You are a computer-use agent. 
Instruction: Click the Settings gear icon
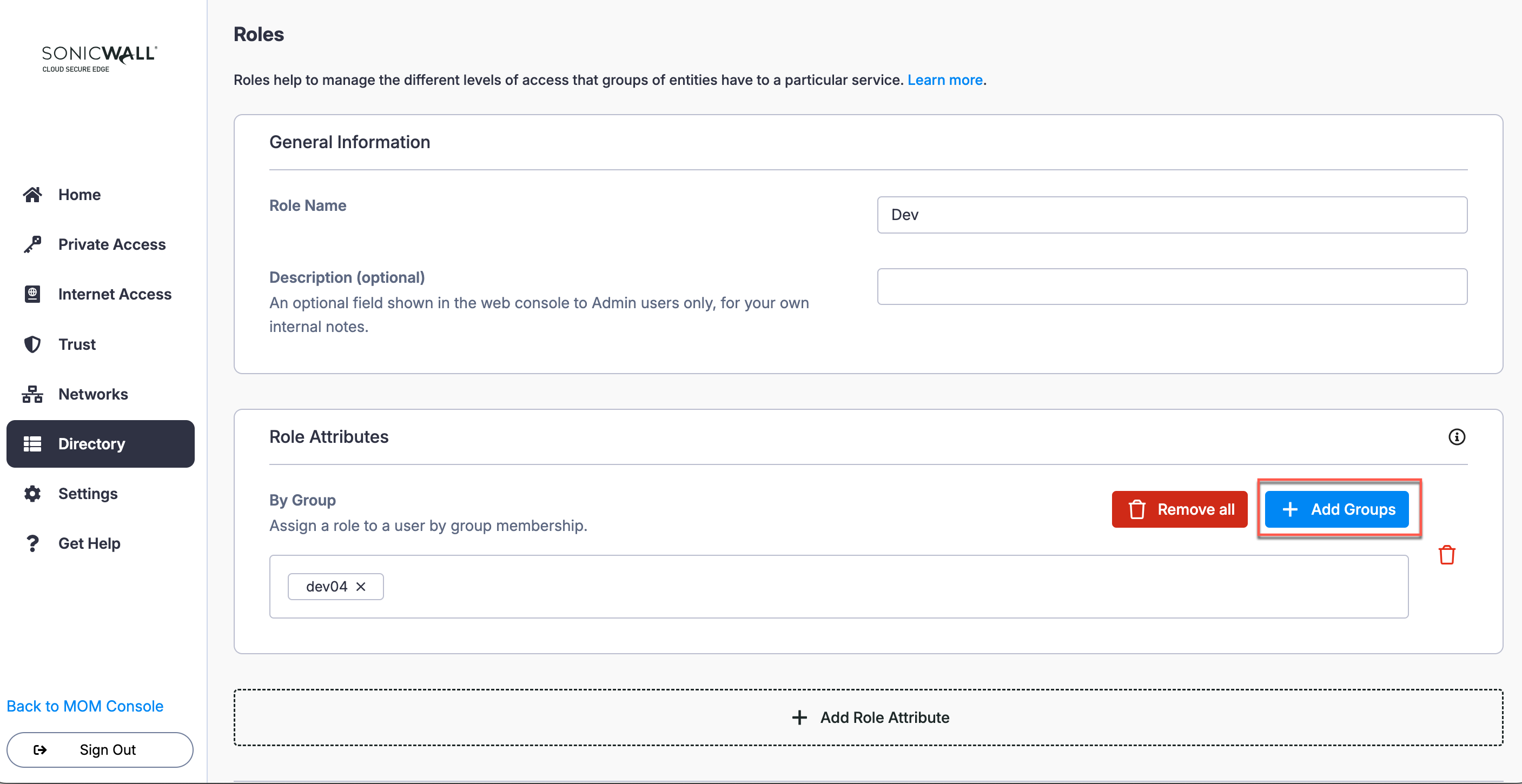point(32,493)
